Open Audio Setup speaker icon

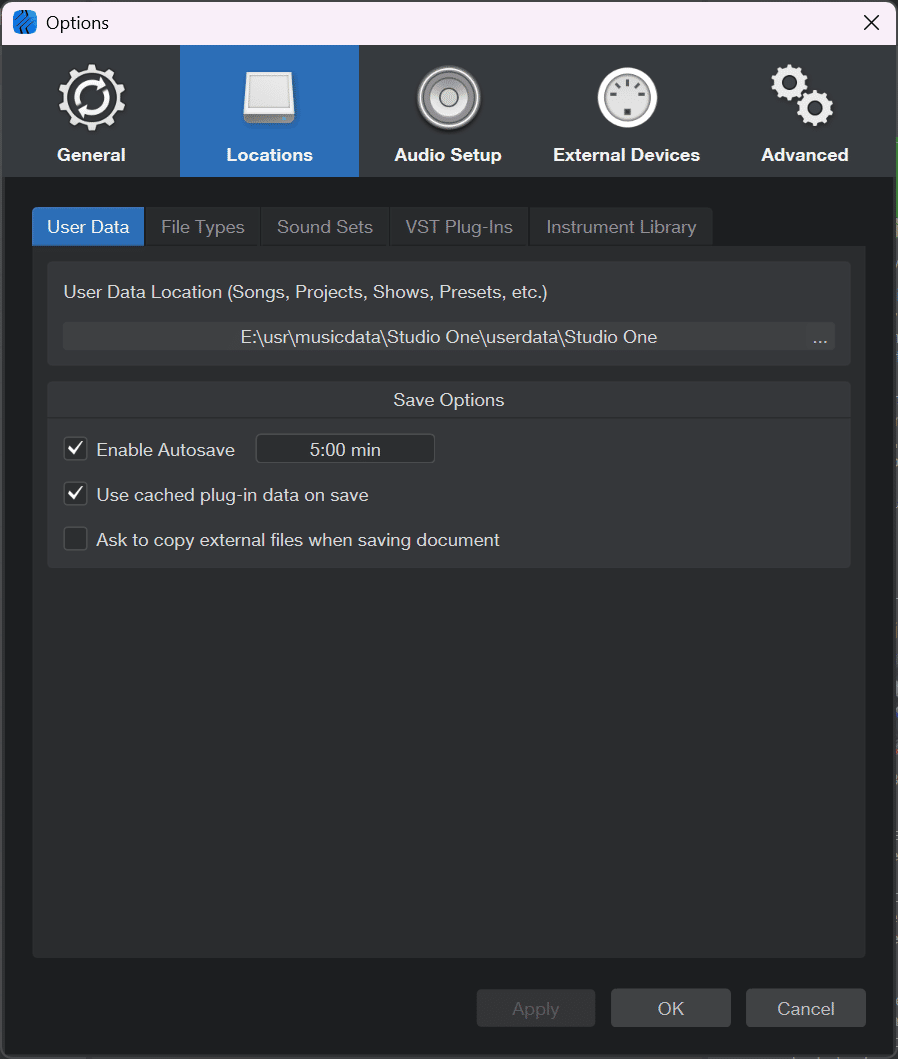[448, 99]
